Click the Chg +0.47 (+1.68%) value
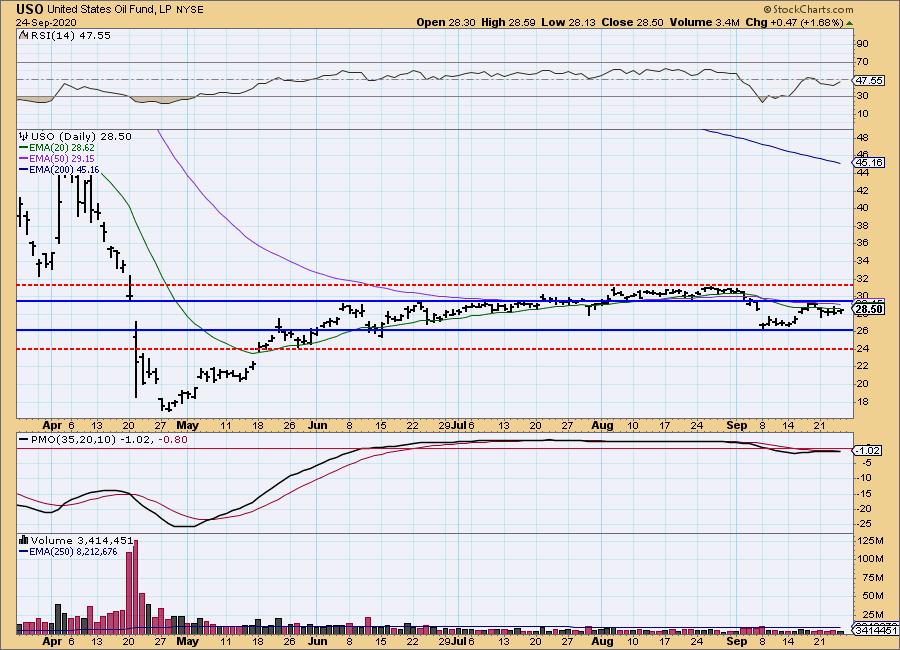Image resolution: width=900 pixels, height=650 pixels. tap(794, 22)
